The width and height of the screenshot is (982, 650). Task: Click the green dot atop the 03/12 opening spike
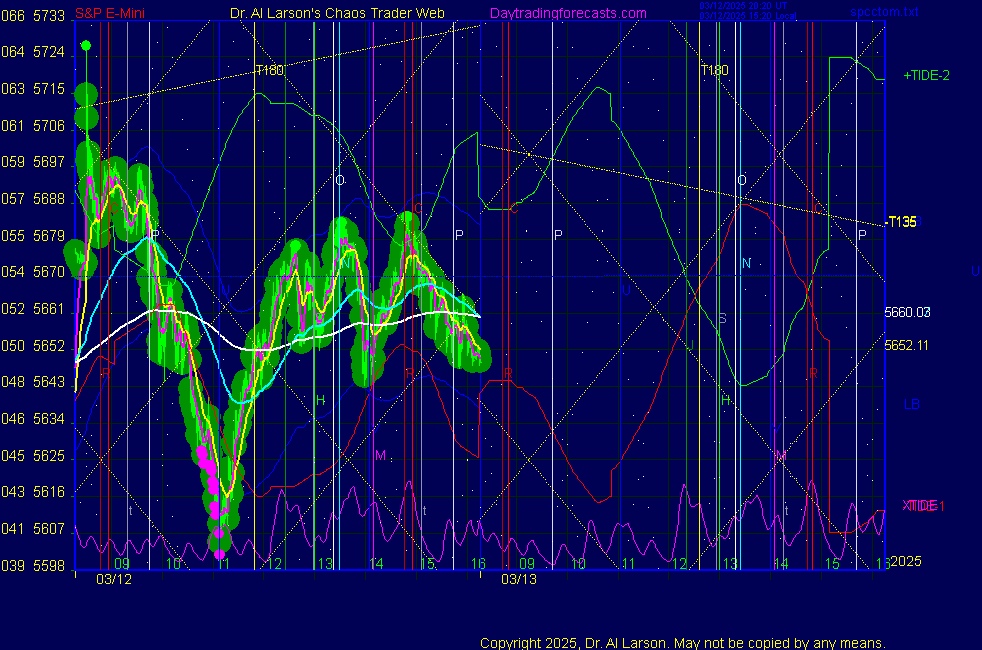[86, 45]
